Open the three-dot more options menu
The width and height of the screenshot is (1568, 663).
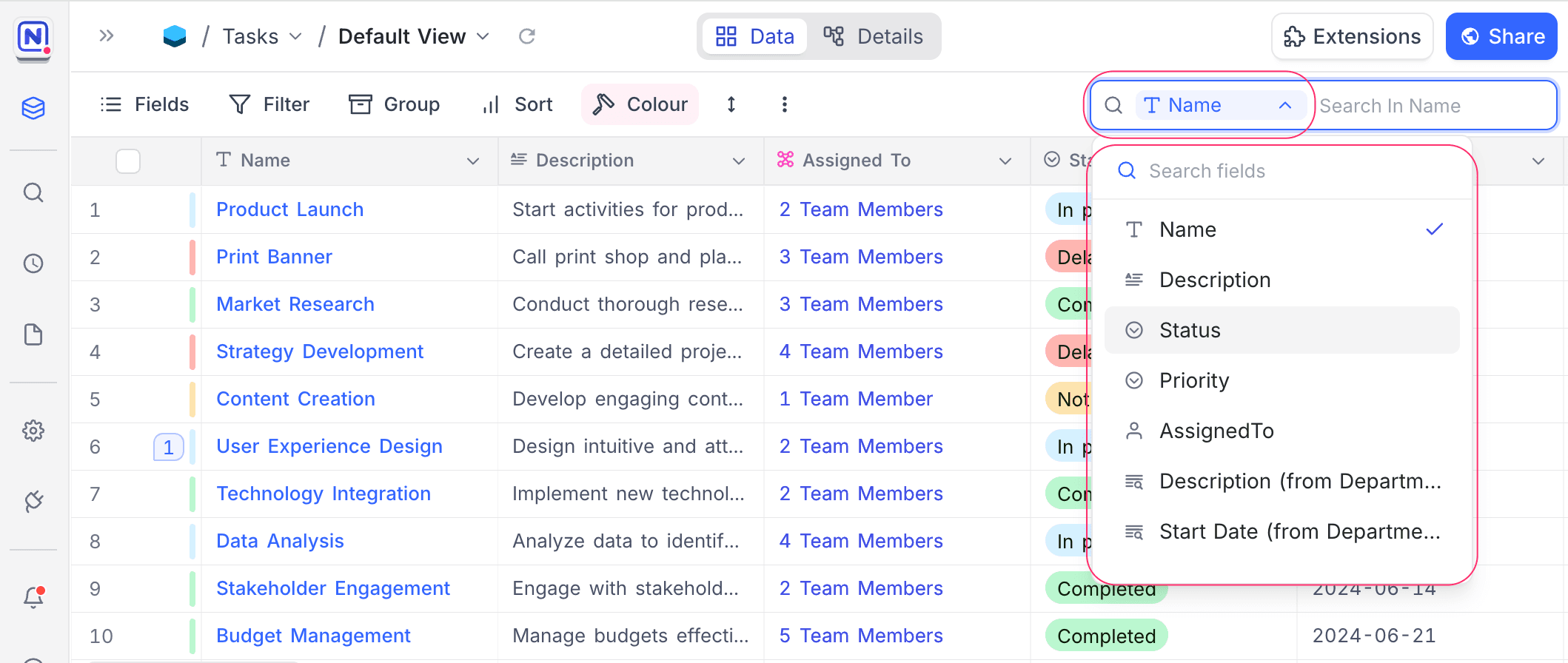[x=784, y=104]
